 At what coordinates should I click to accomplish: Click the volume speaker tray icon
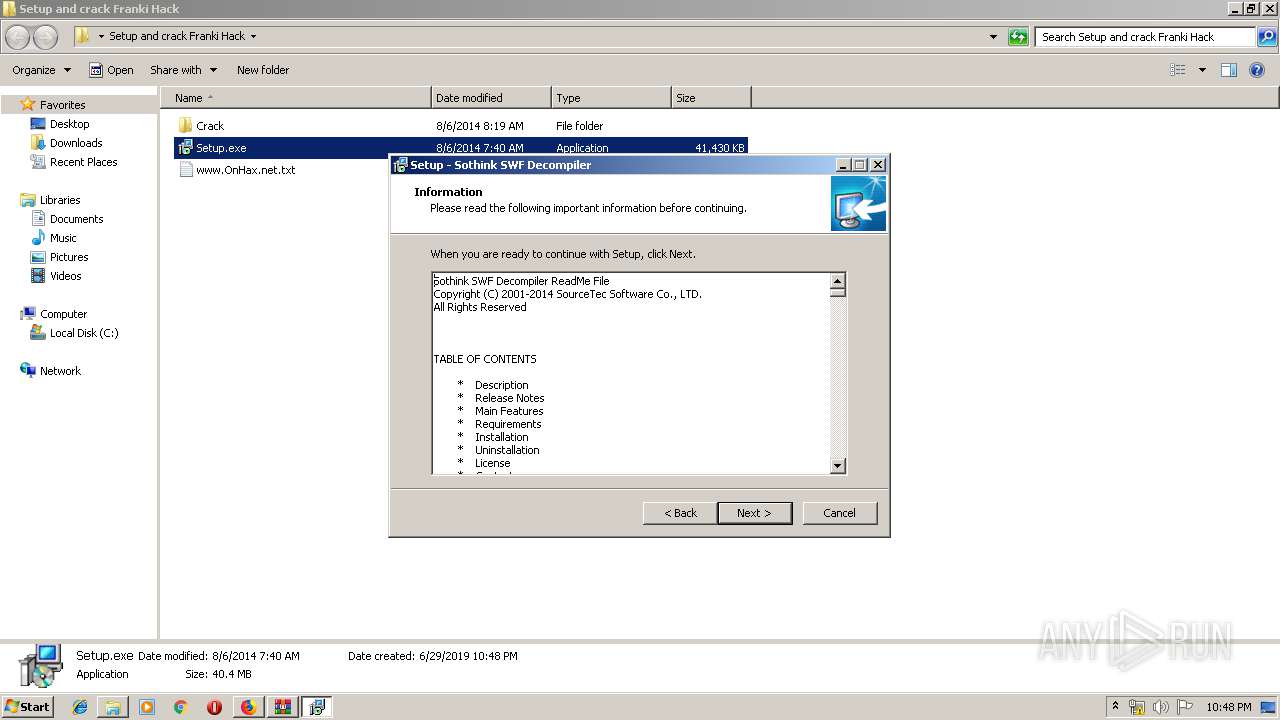1160,707
